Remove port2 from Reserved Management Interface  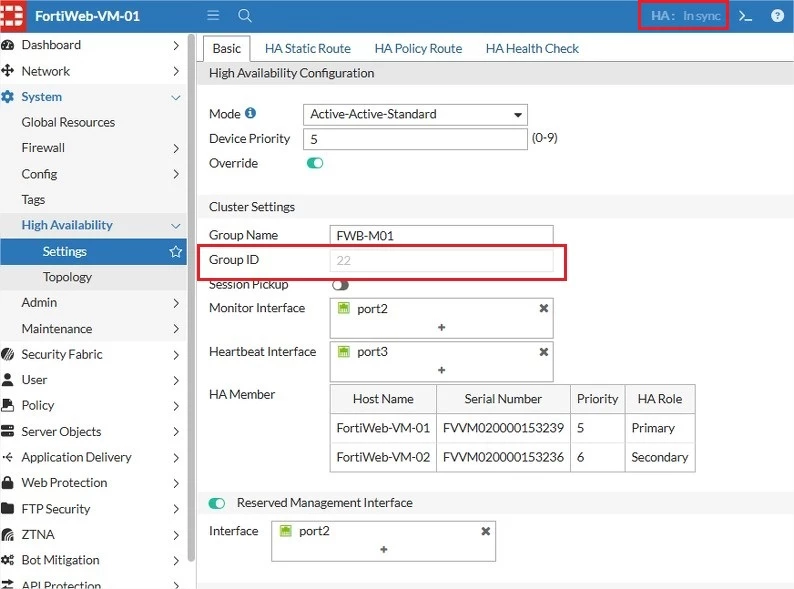486,531
